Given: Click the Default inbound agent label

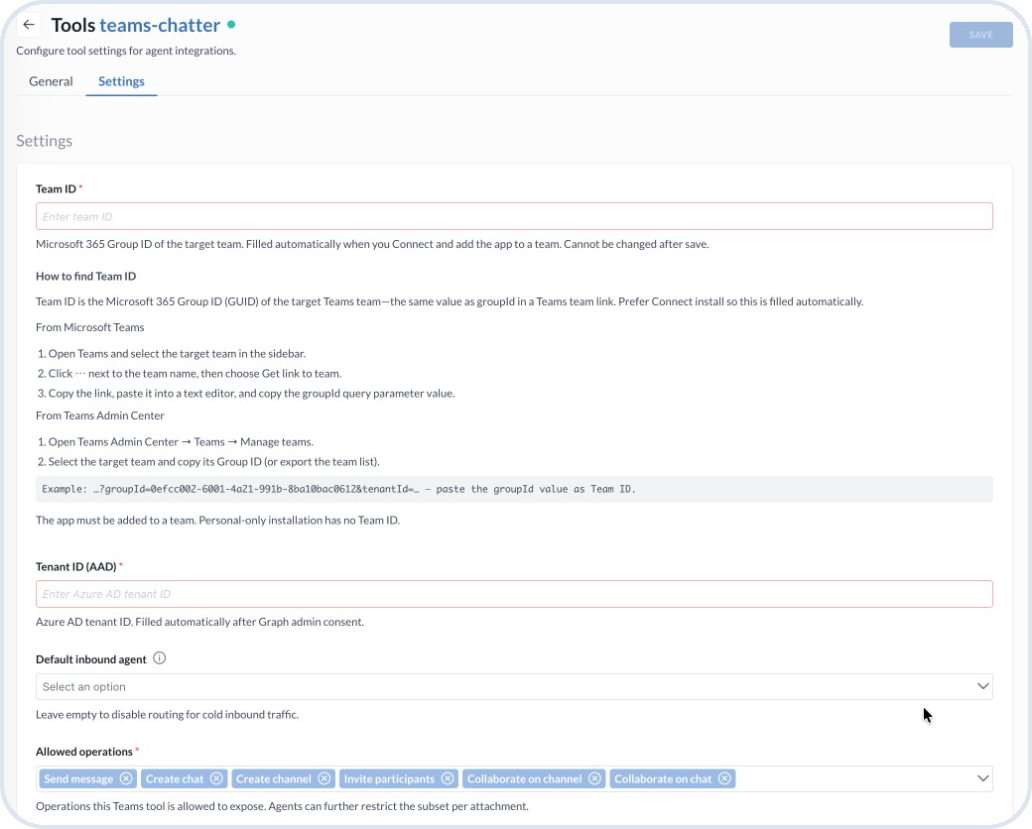Looking at the screenshot, I should (91, 659).
